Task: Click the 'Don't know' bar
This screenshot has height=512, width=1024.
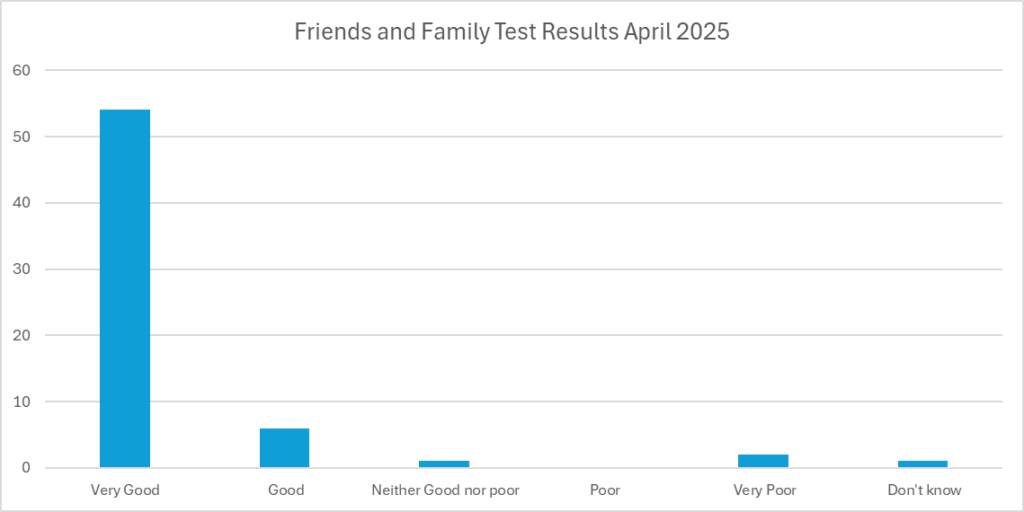Action: click(924, 464)
